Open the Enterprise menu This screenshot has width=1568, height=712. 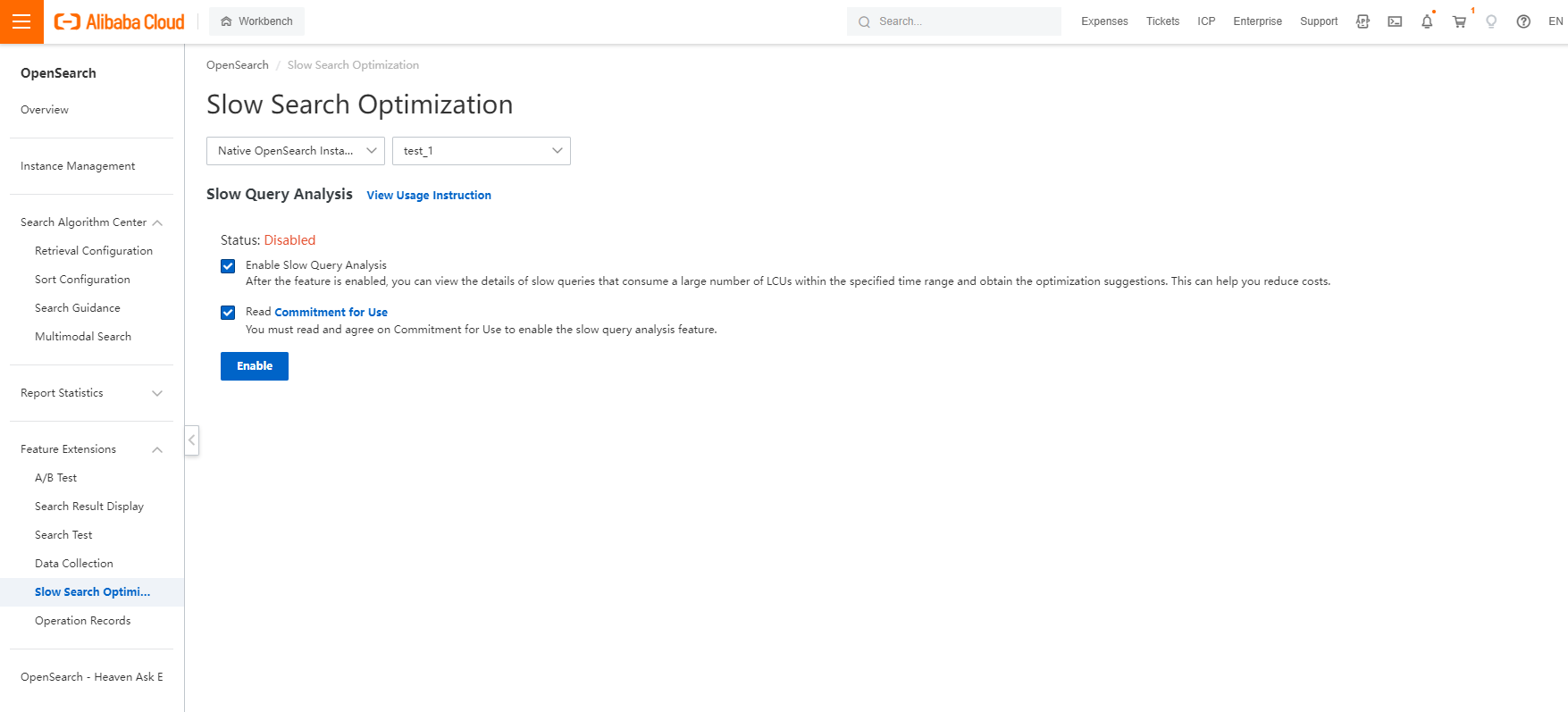[1257, 21]
